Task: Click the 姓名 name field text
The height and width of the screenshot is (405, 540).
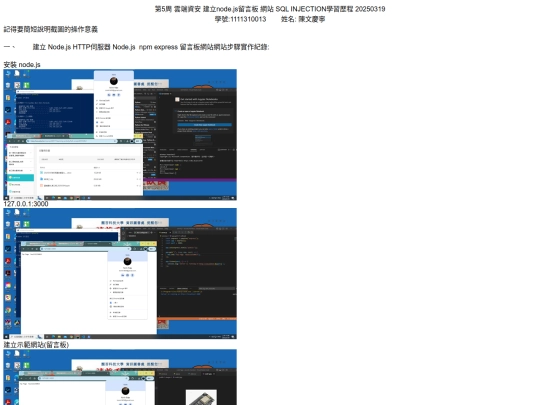Action: 303,19
